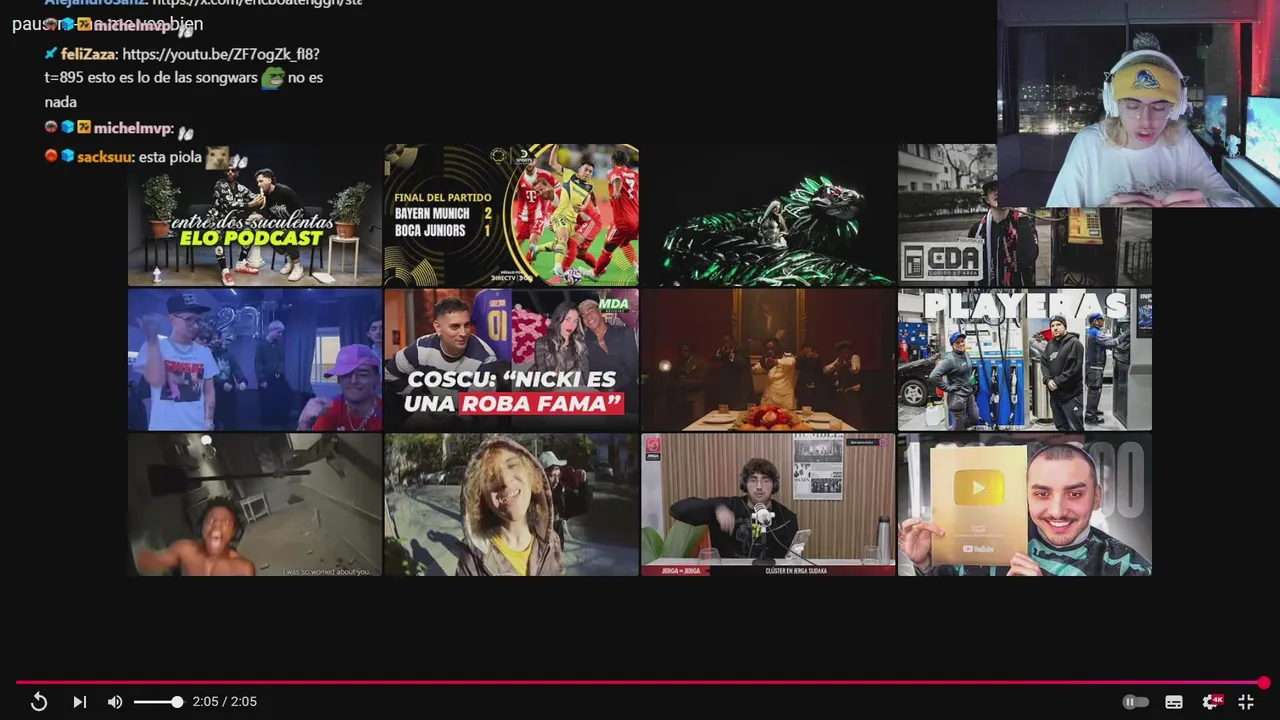Adjust the volume slider handle
Screen dimensions: 1280x720
(x=177, y=702)
